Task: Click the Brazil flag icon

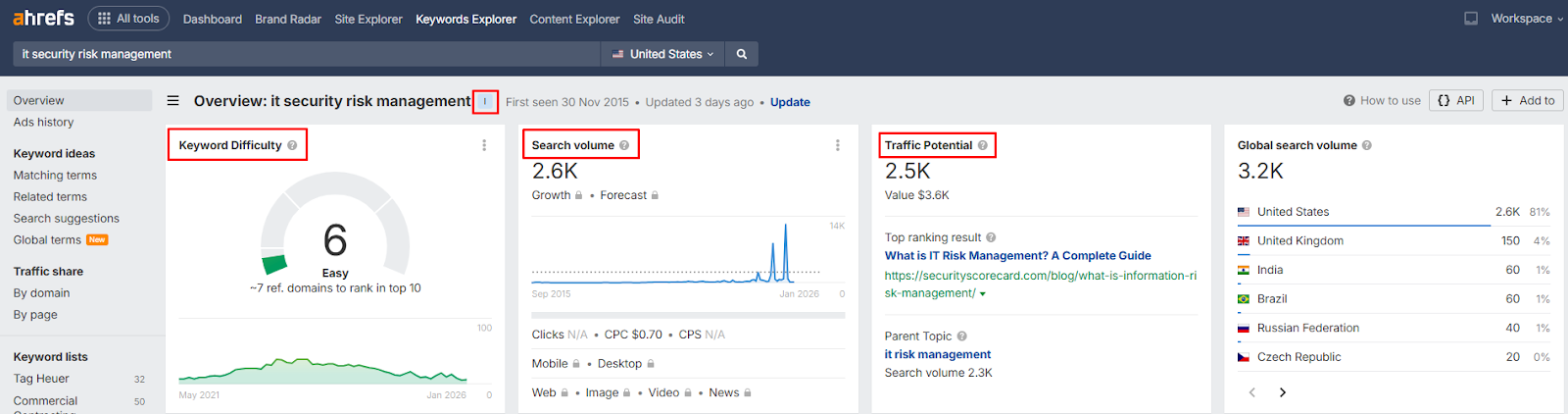Action: tap(1243, 299)
